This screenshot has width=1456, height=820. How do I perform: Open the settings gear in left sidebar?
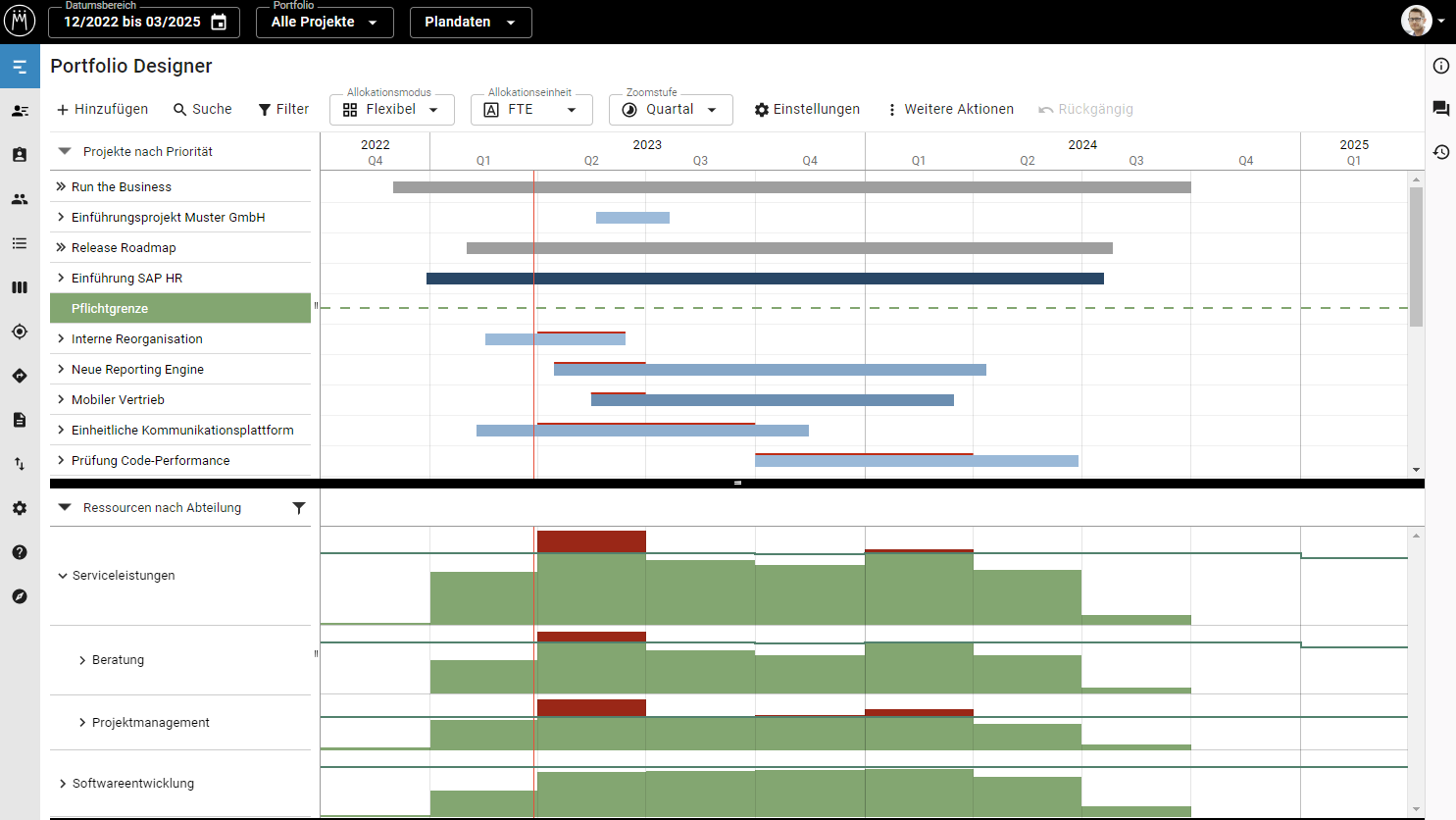pos(20,508)
